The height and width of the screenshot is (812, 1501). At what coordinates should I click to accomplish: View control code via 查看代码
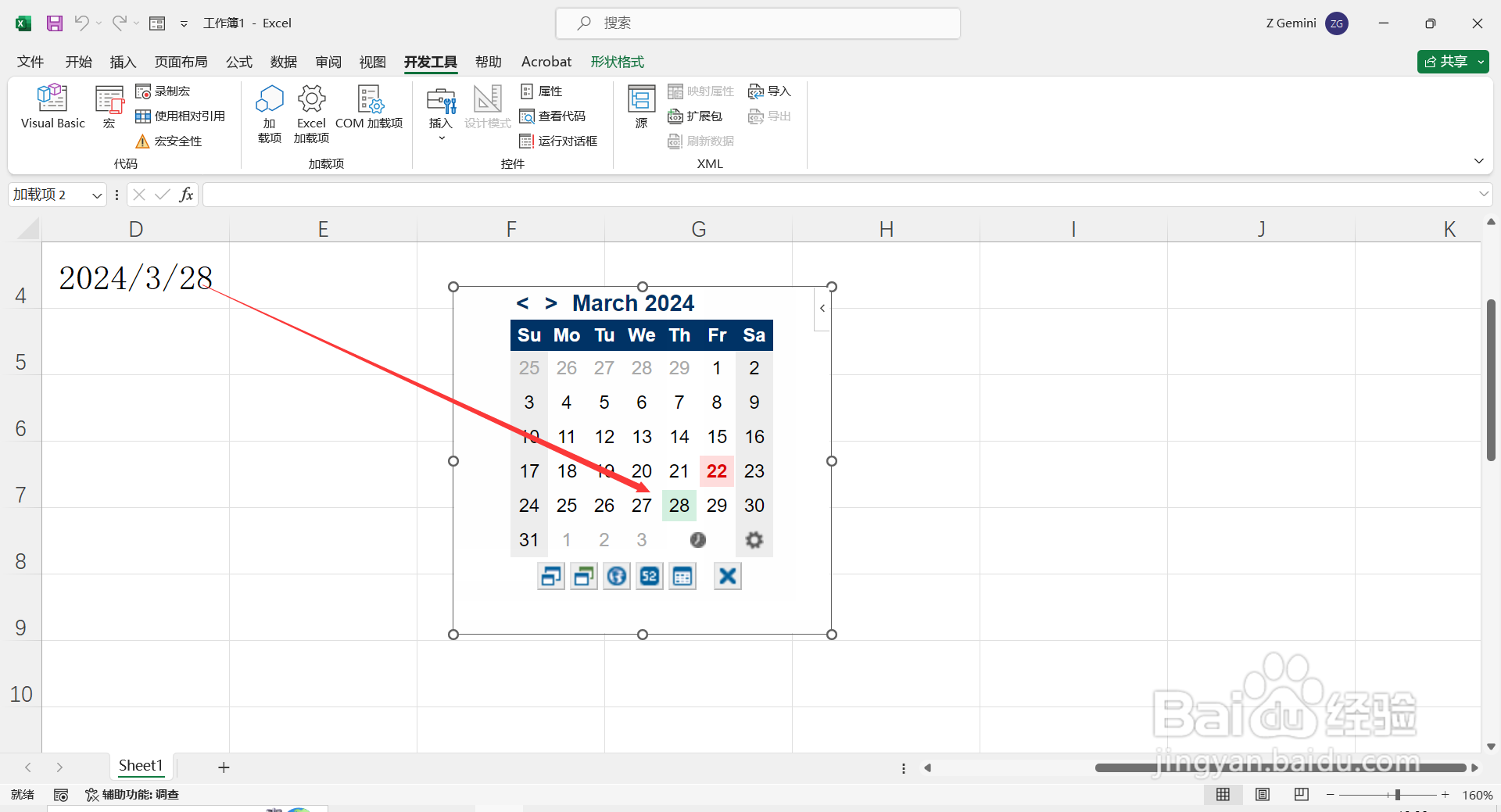[x=553, y=116]
